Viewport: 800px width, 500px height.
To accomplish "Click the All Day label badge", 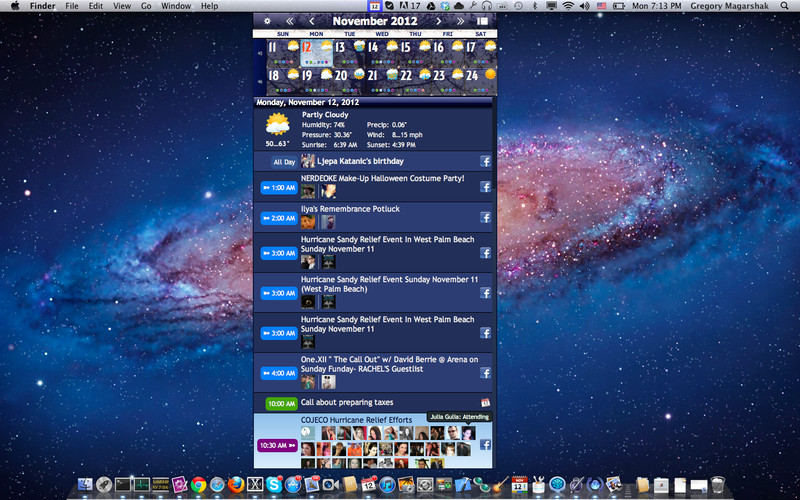I will (284, 162).
